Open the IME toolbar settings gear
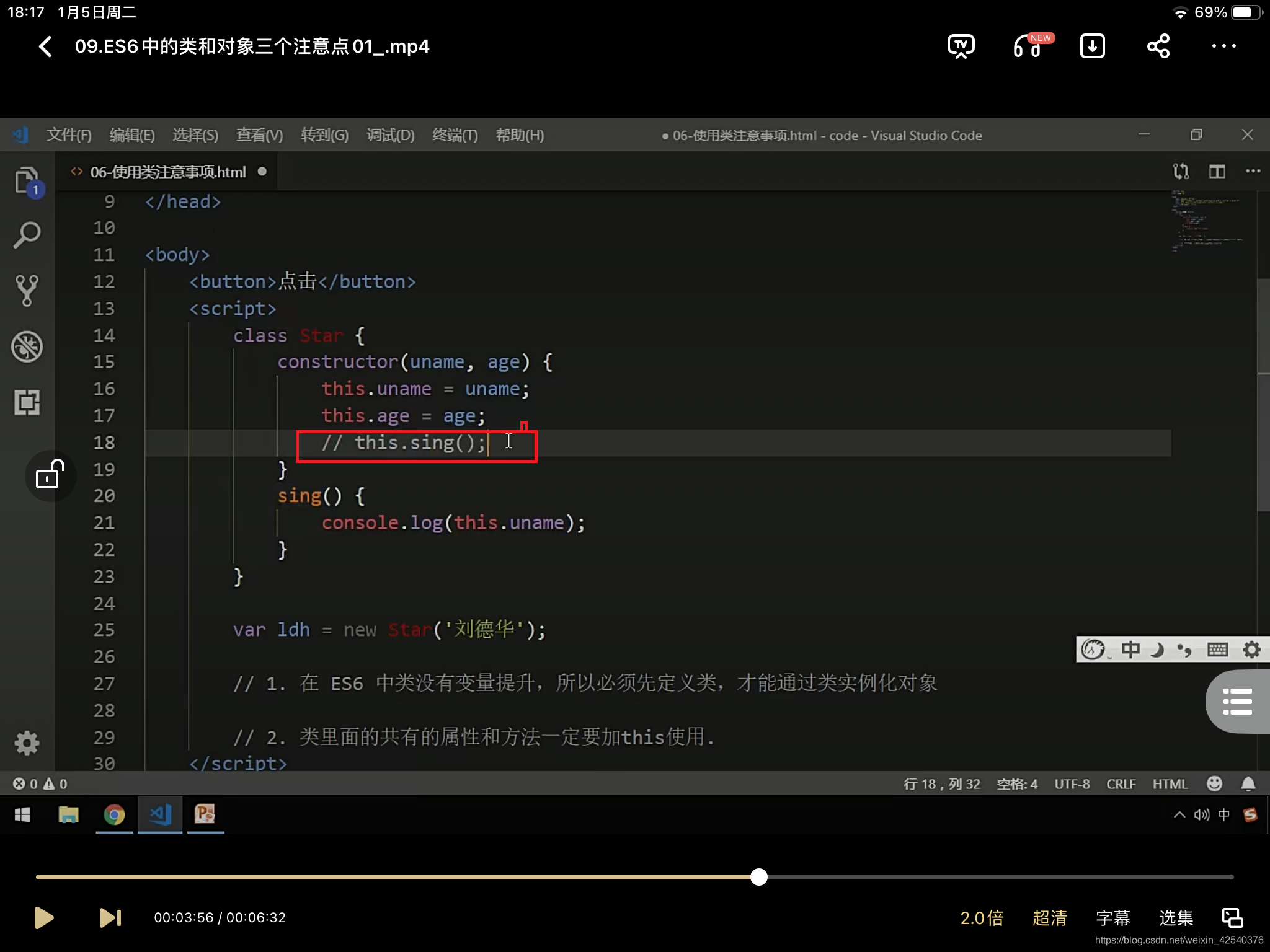The height and width of the screenshot is (952, 1270). (x=1252, y=650)
